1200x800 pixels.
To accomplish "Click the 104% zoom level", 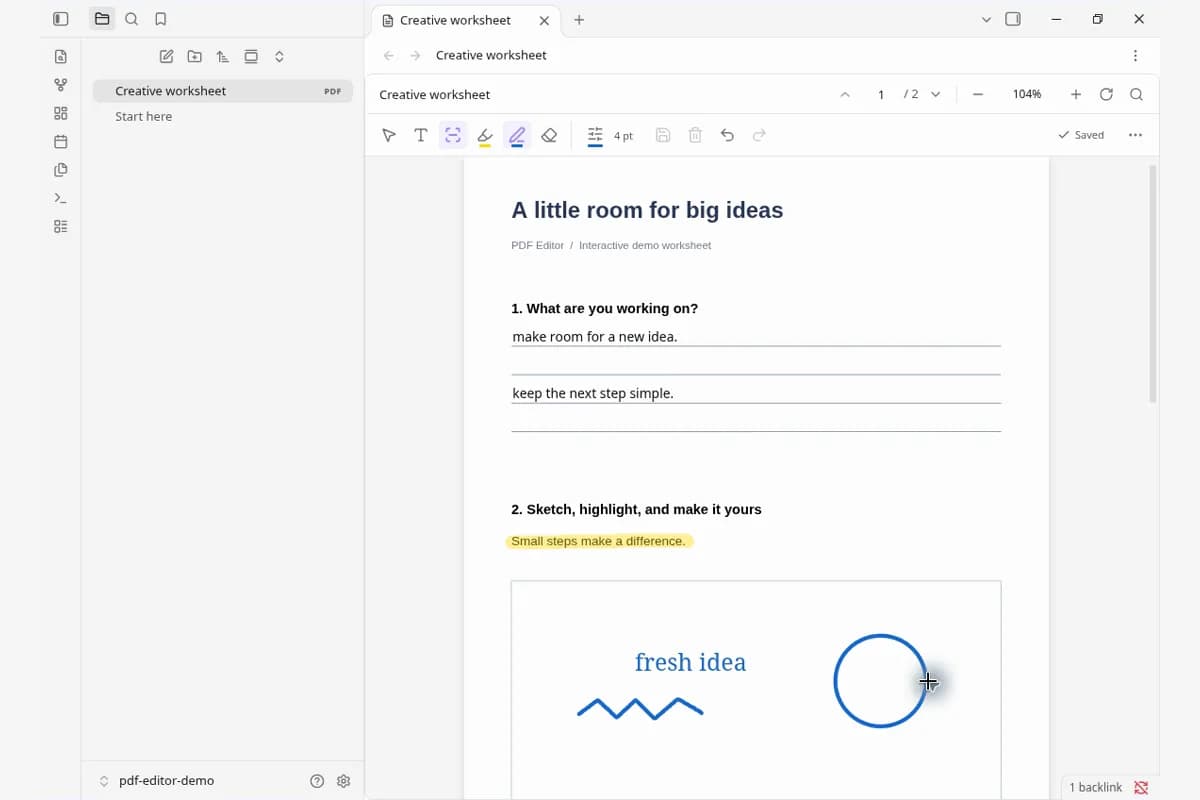I will (x=1027, y=94).
